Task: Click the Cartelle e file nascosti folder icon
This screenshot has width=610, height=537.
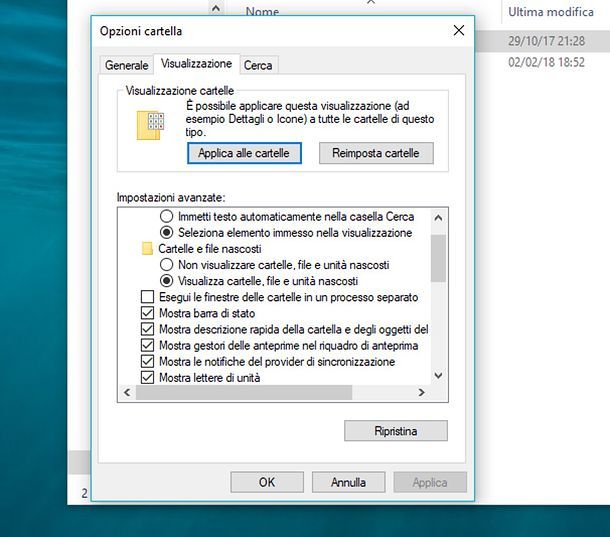Action: coord(147,249)
